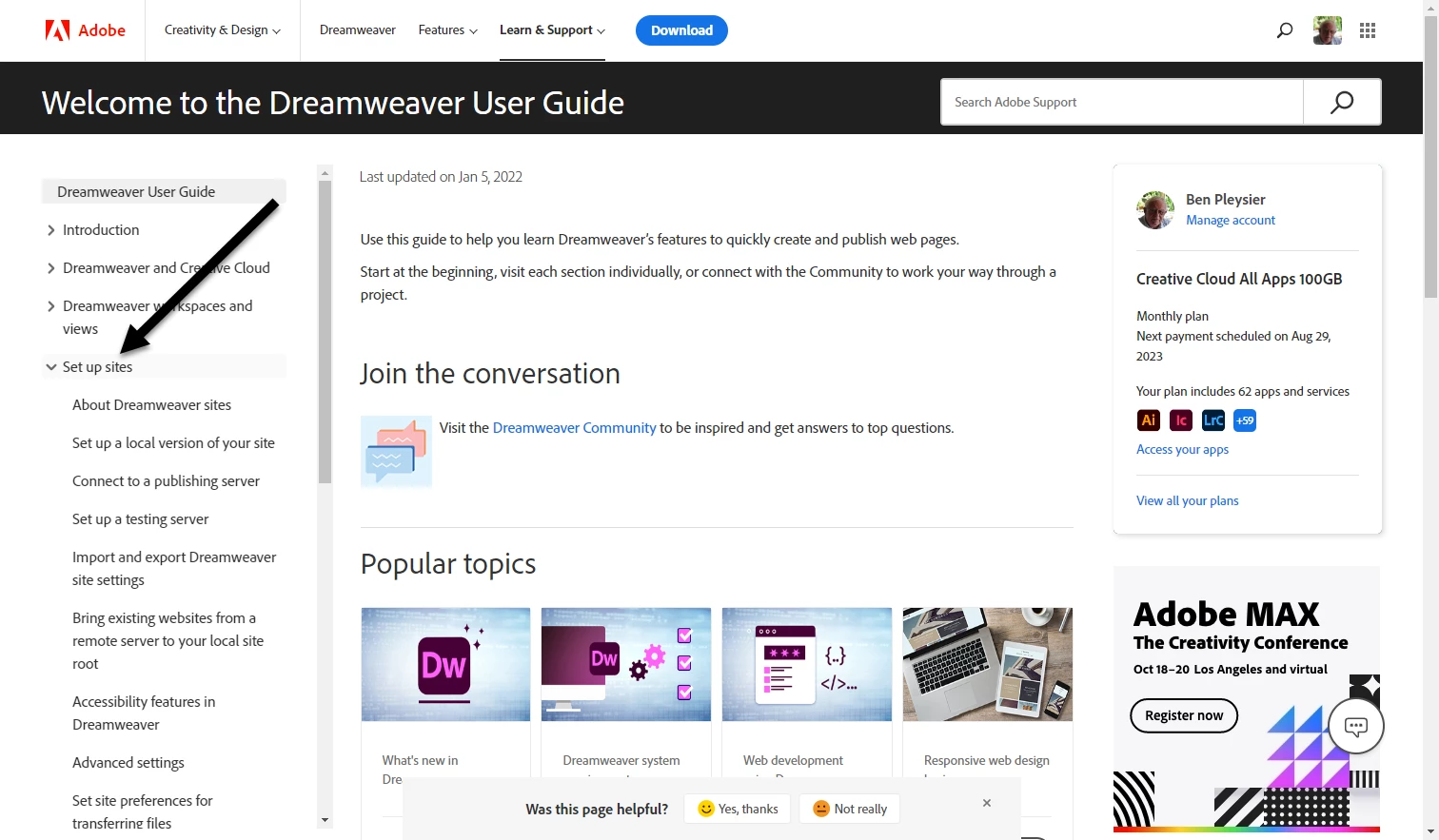Click the Adobe MAX banner title
The width and height of the screenshot is (1439, 840).
[1226, 614]
